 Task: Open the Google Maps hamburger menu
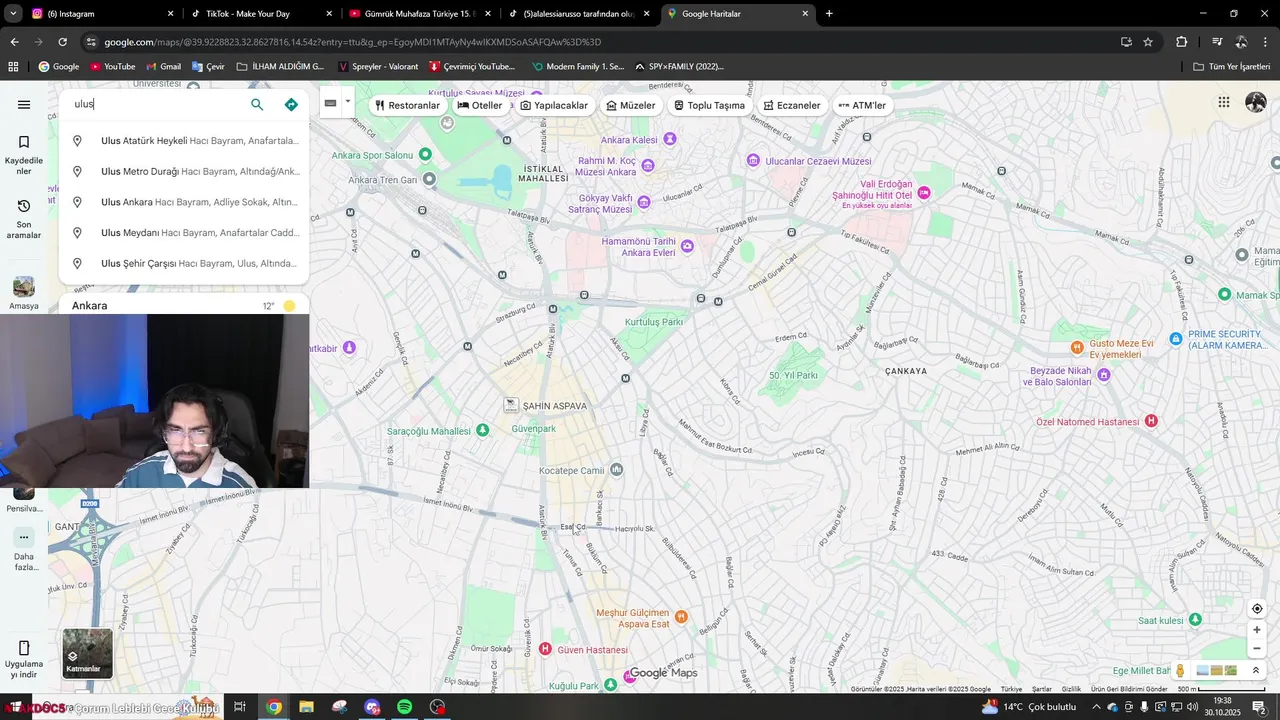[24, 105]
